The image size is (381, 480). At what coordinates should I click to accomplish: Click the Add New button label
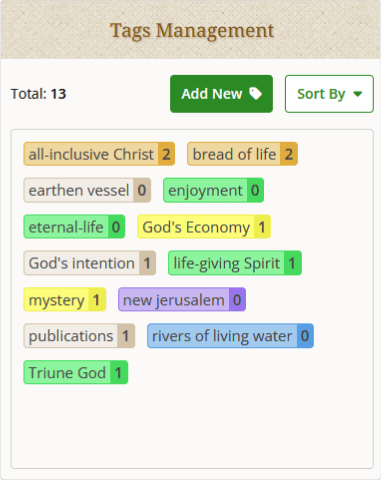click(x=212, y=94)
